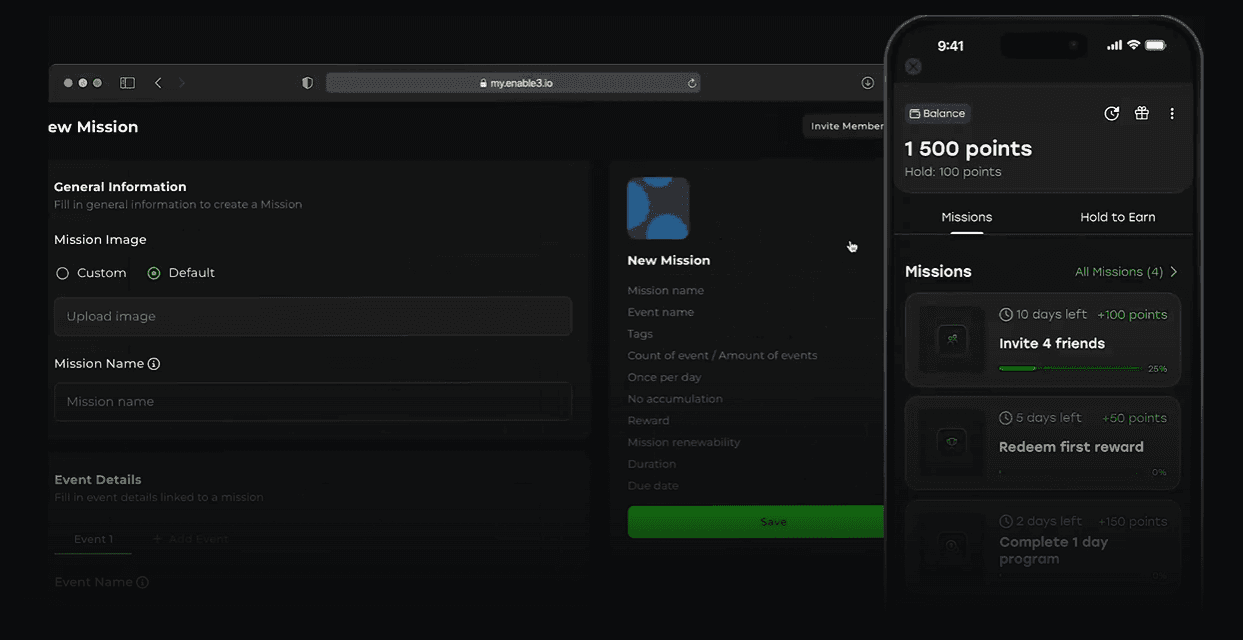Click General Information section heading

tap(120, 187)
